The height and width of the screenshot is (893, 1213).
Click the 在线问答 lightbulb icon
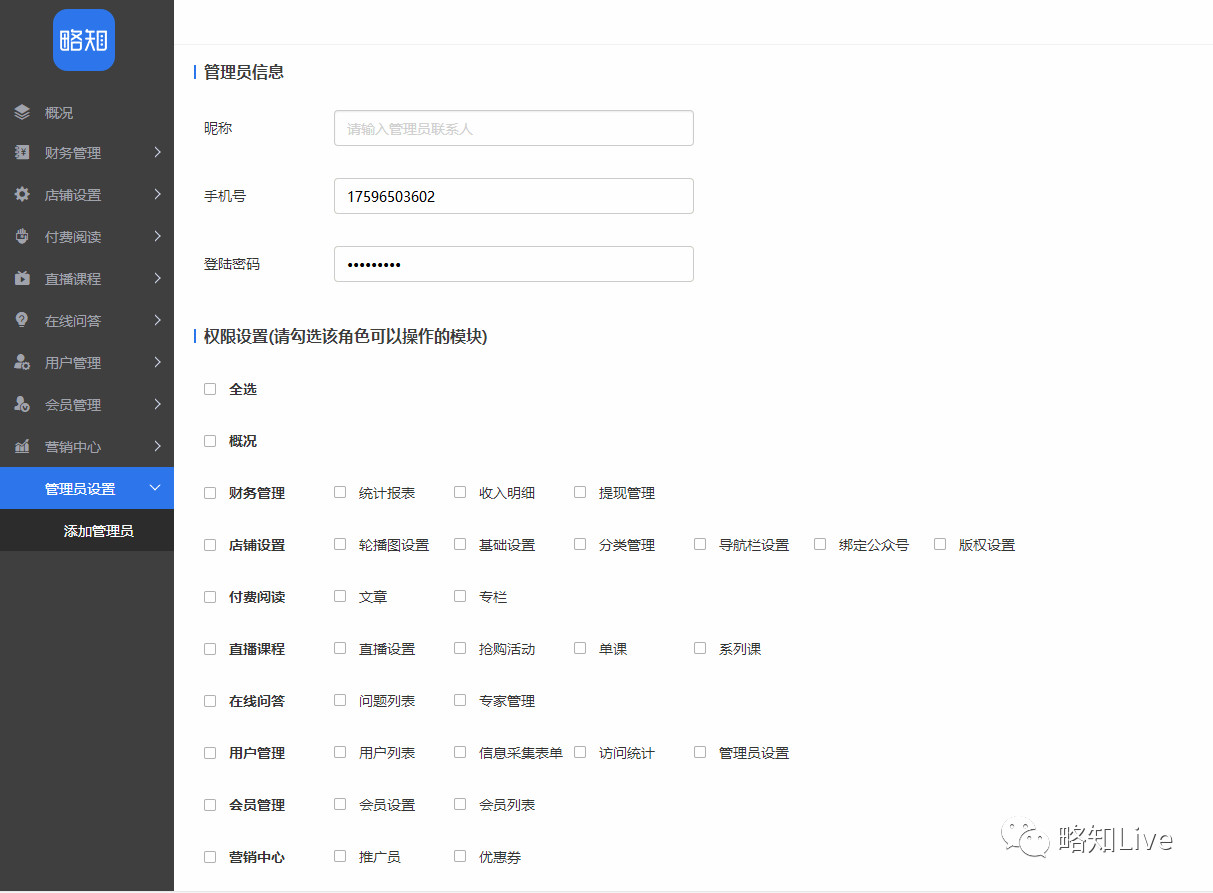coord(22,320)
